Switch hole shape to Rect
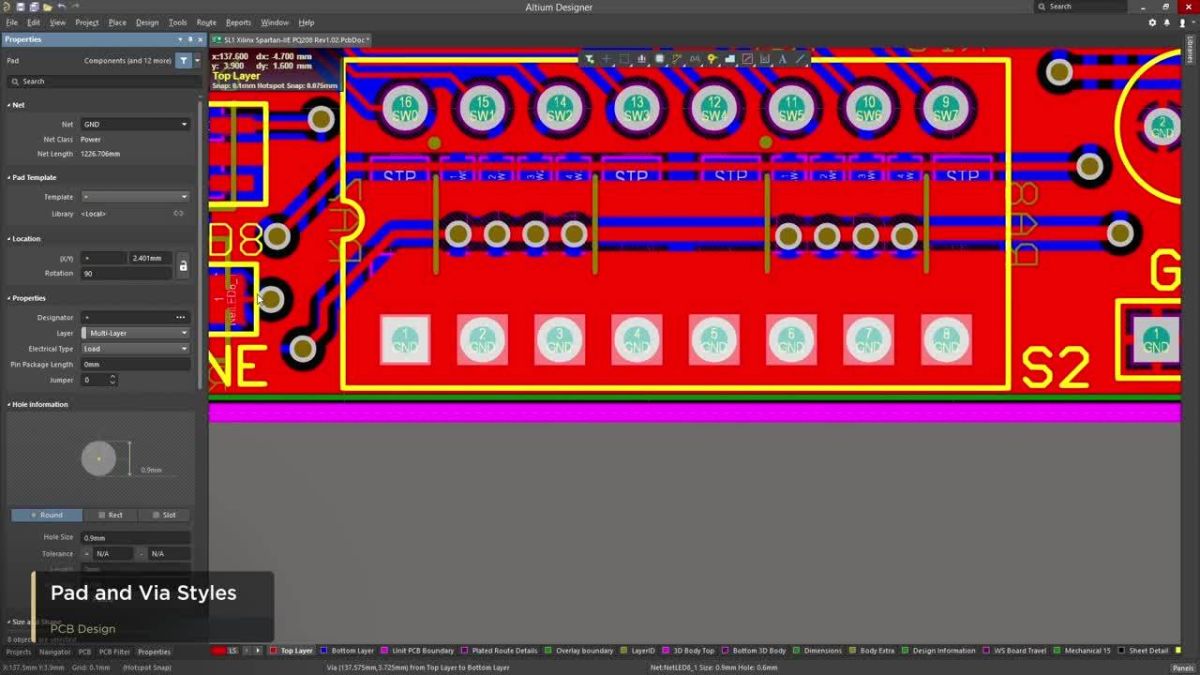The height and width of the screenshot is (675, 1200). pyautogui.click(x=111, y=515)
